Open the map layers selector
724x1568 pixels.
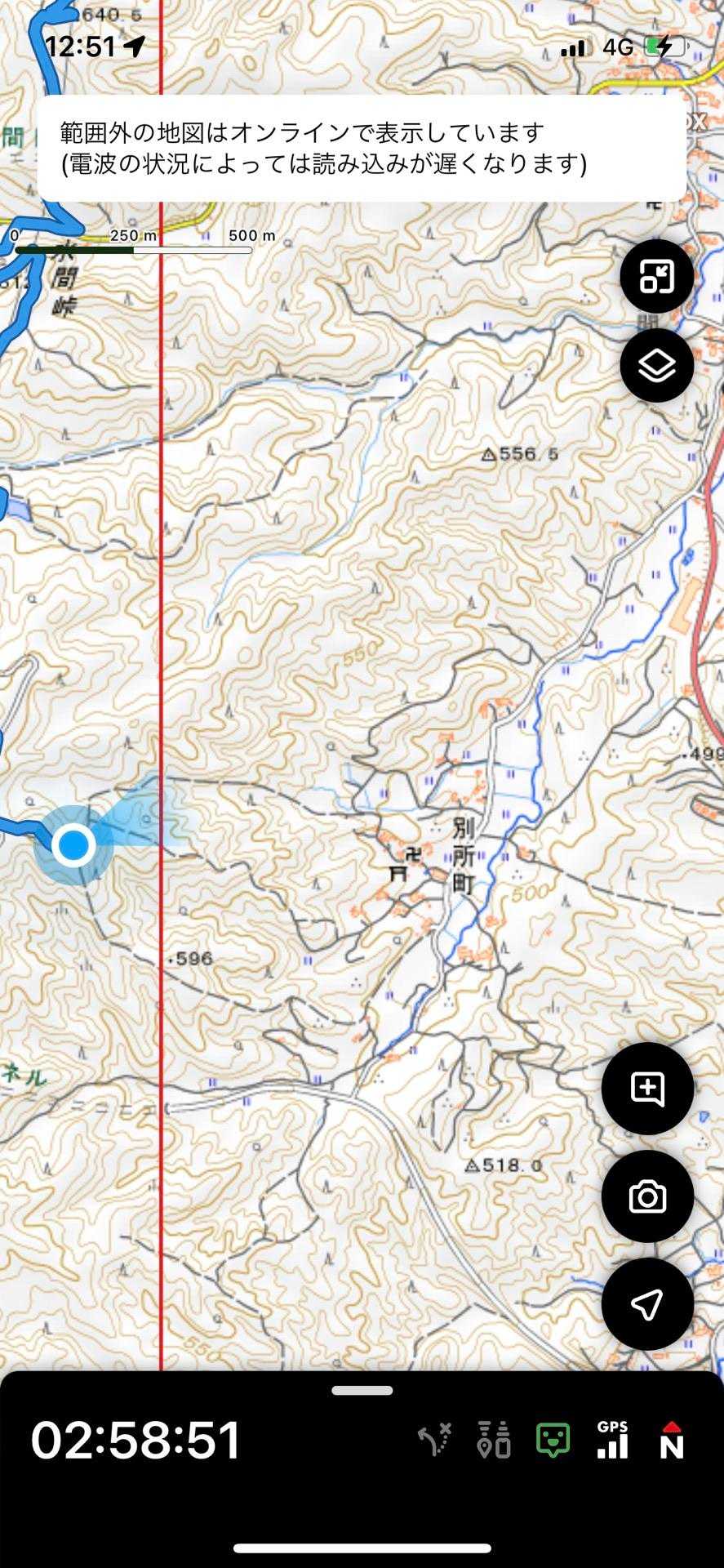coord(657,365)
